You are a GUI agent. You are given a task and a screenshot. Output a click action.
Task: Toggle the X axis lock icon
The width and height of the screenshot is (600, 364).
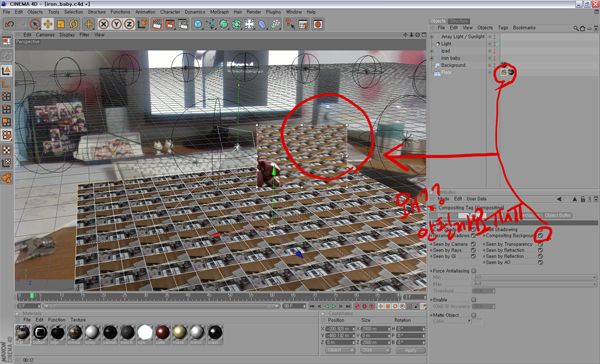(103, 24)
